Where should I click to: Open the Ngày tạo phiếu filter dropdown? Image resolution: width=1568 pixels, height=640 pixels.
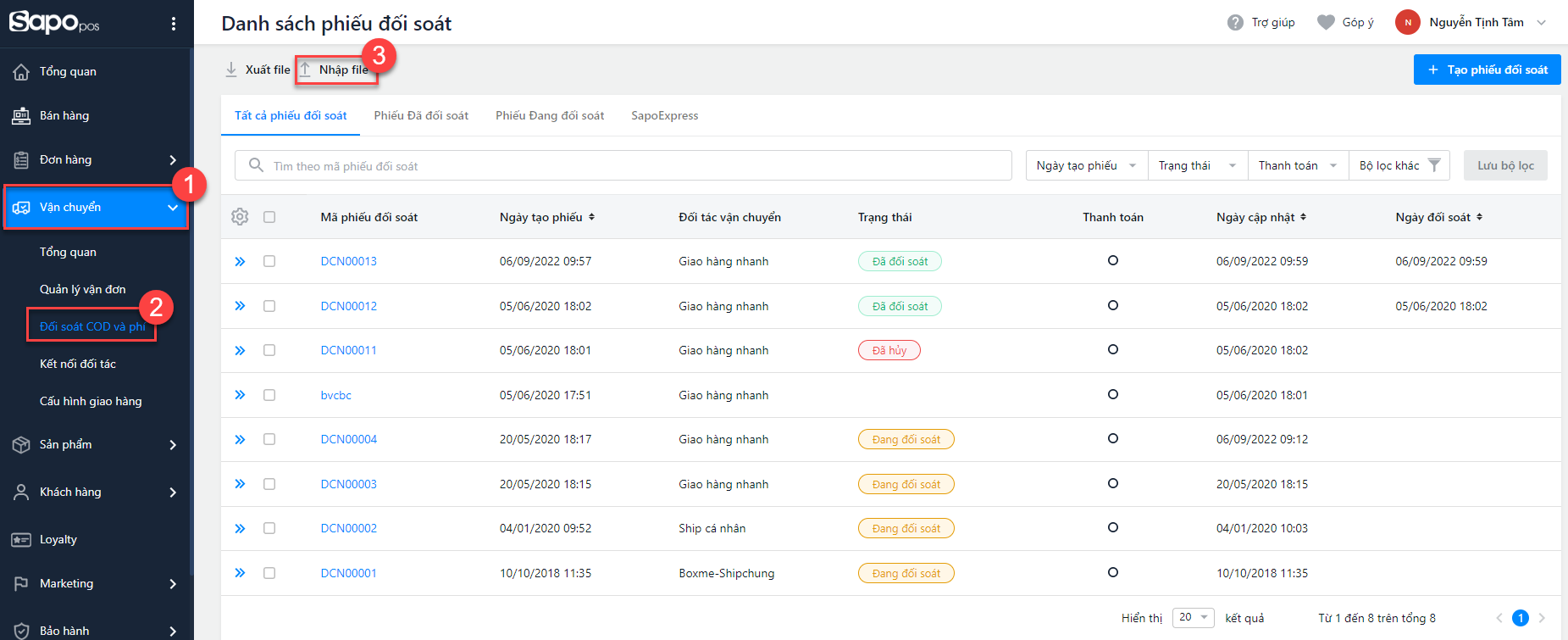coord(1086,166)
